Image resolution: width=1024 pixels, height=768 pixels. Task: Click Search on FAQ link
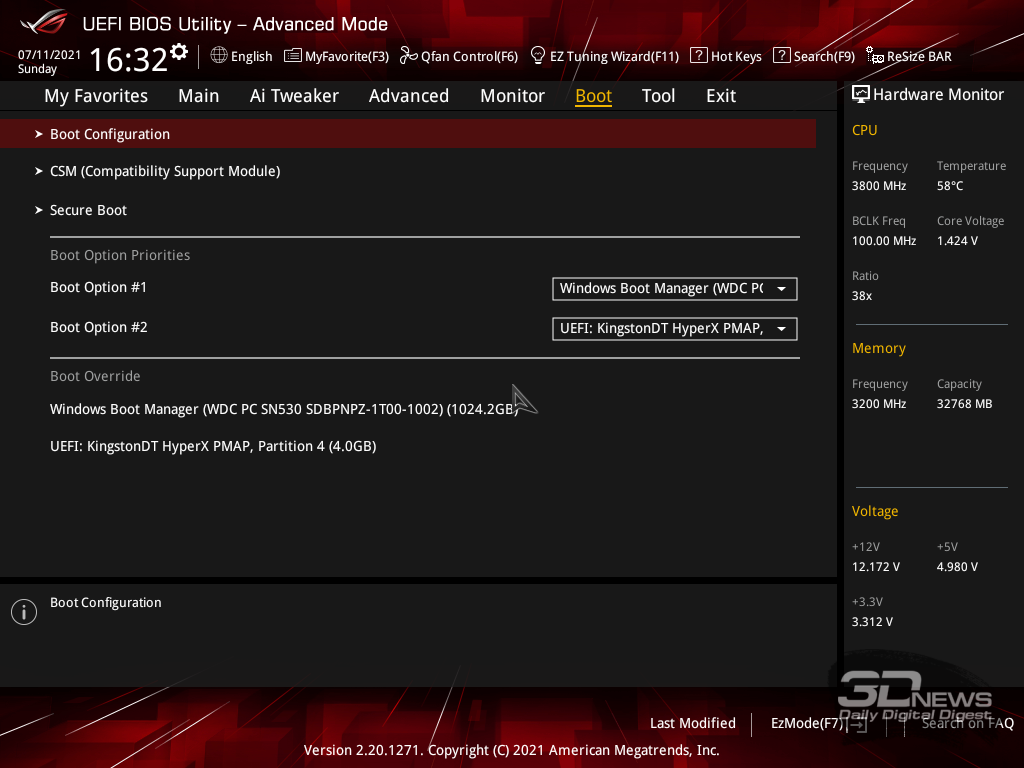point(967,723)
